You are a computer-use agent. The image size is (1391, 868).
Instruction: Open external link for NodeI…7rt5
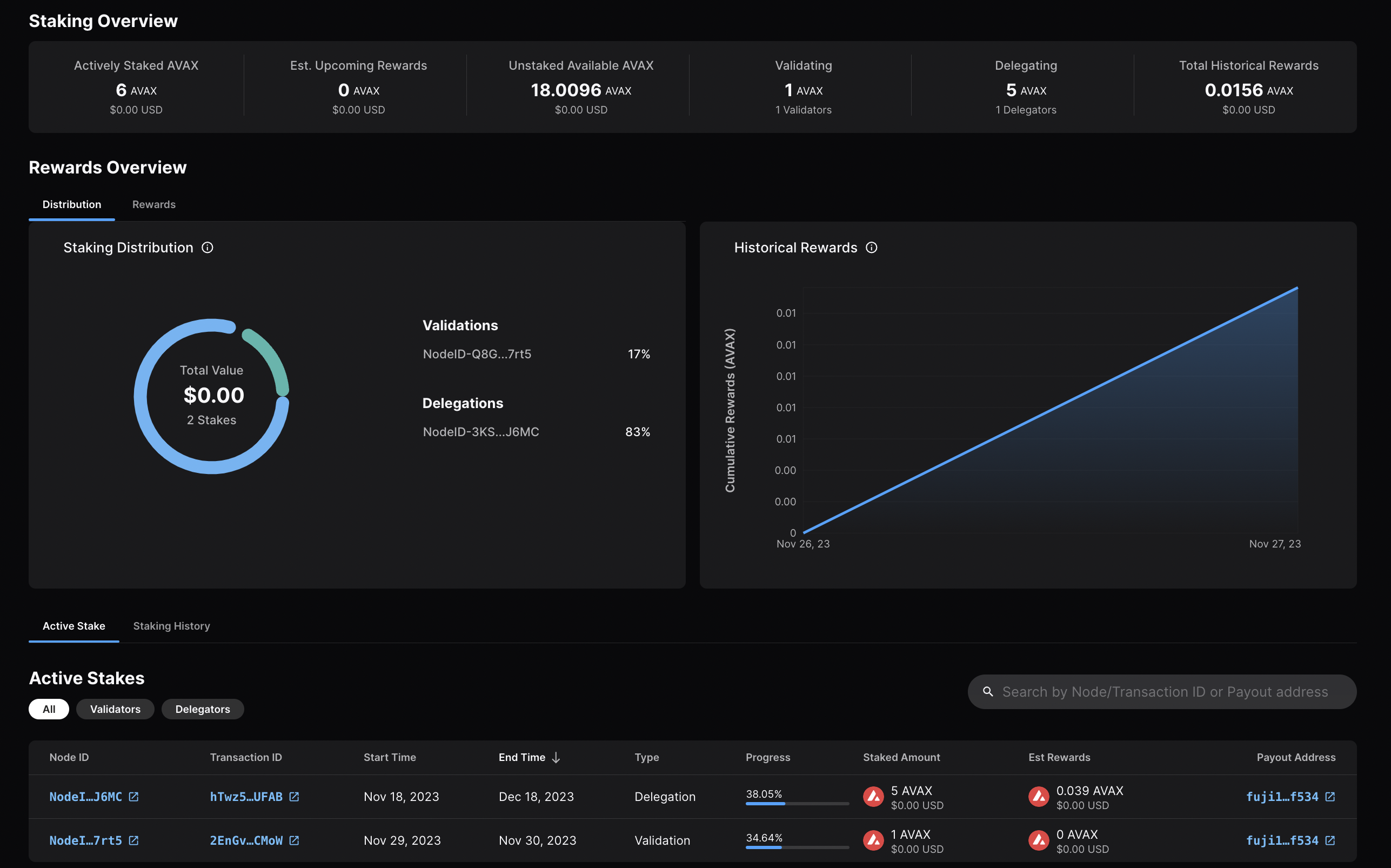coord(133,840)
